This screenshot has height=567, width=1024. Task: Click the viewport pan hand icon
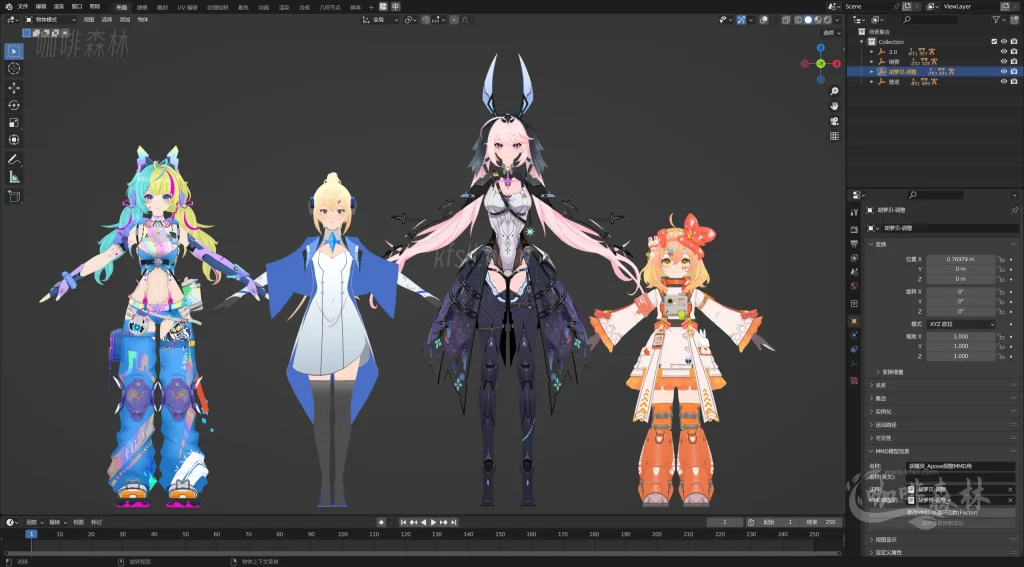(834, 106)
